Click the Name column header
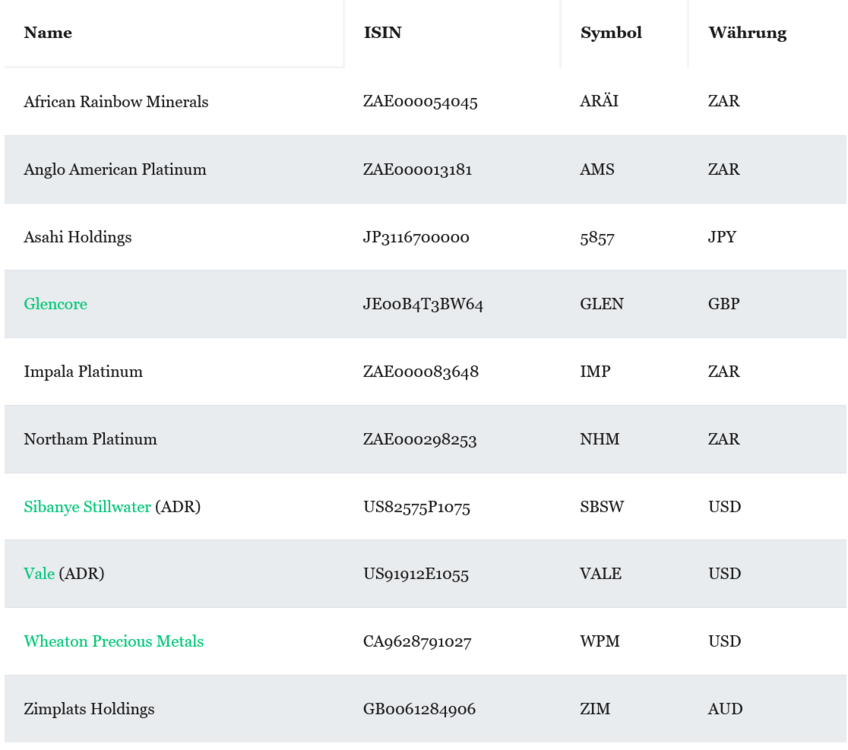The image size is (848, 750). pyautogui.click(x=48, y=33)
